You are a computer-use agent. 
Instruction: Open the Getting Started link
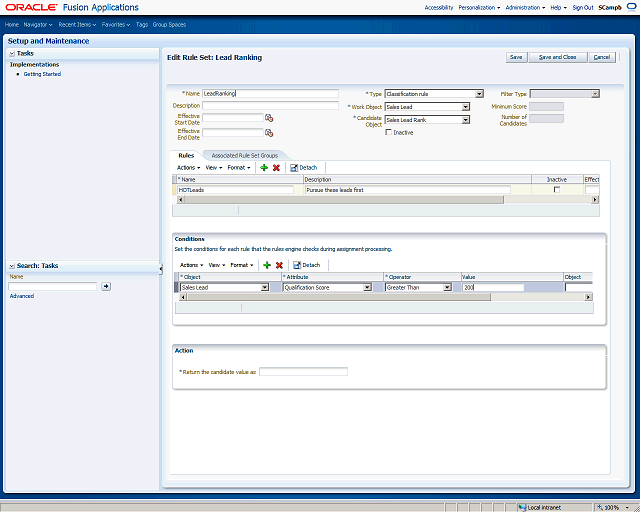click(42, 74)
